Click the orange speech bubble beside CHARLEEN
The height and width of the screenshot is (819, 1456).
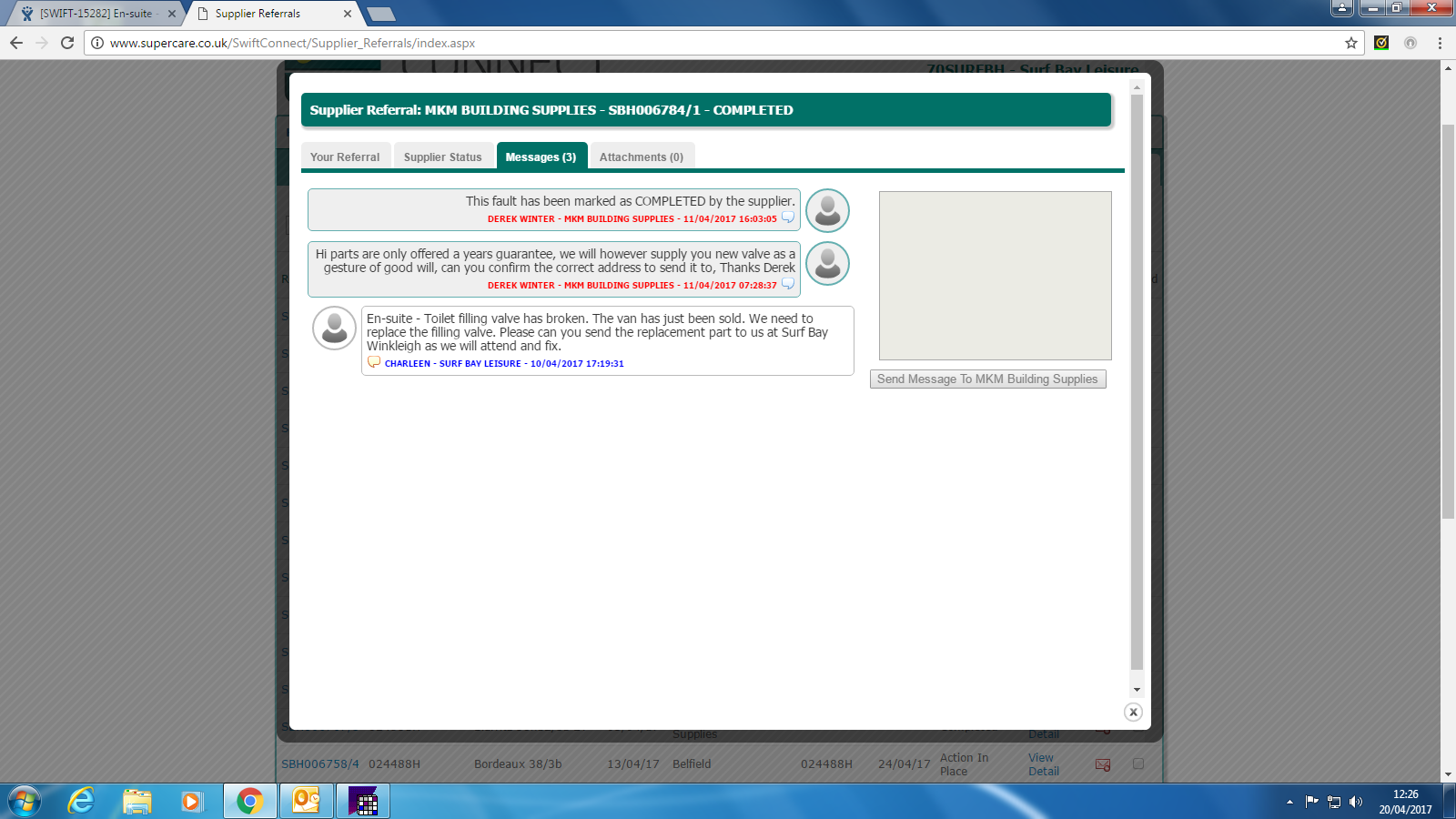point(373,362)
